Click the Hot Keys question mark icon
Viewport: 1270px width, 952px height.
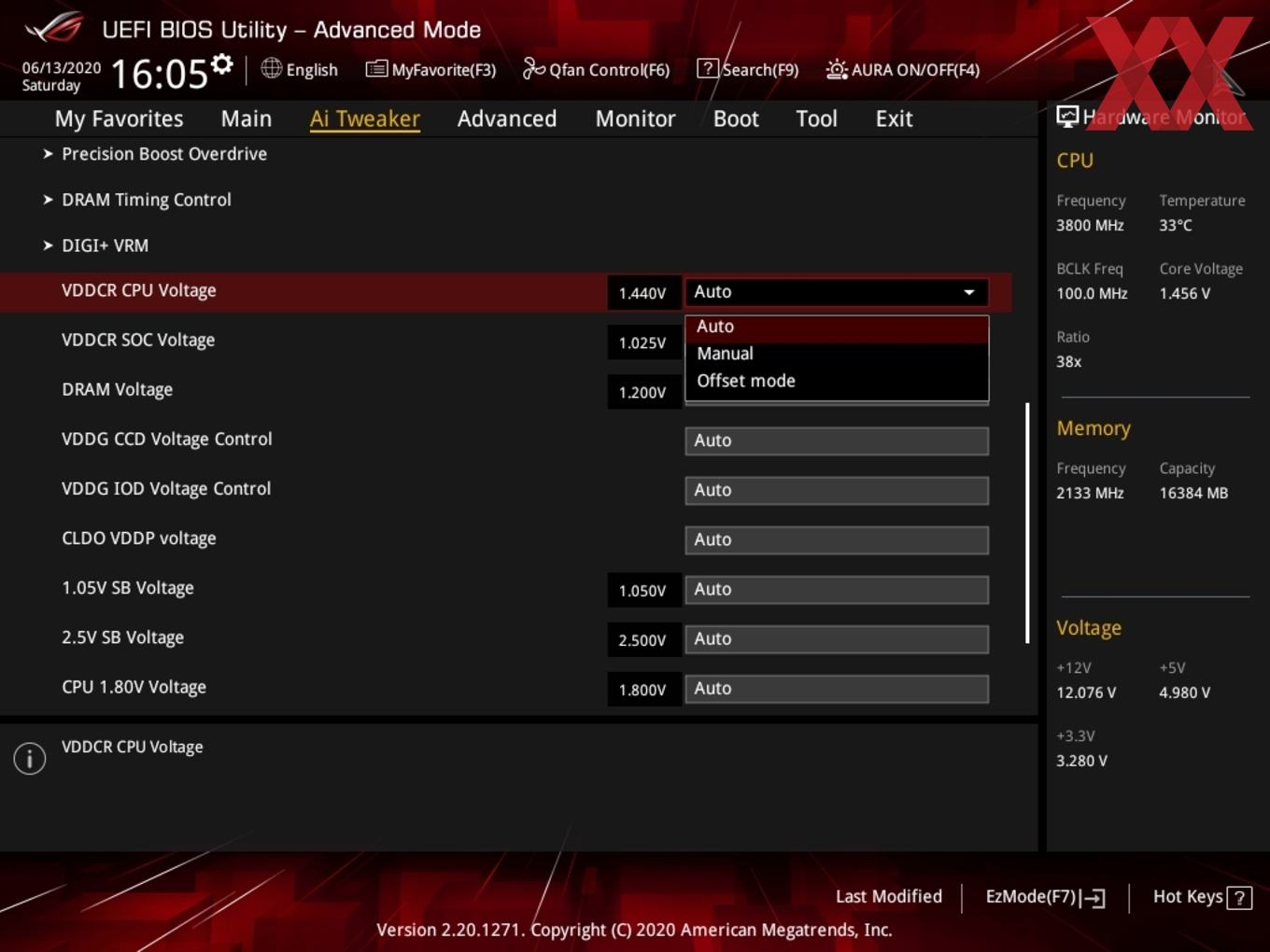(x=1239, y=898)
